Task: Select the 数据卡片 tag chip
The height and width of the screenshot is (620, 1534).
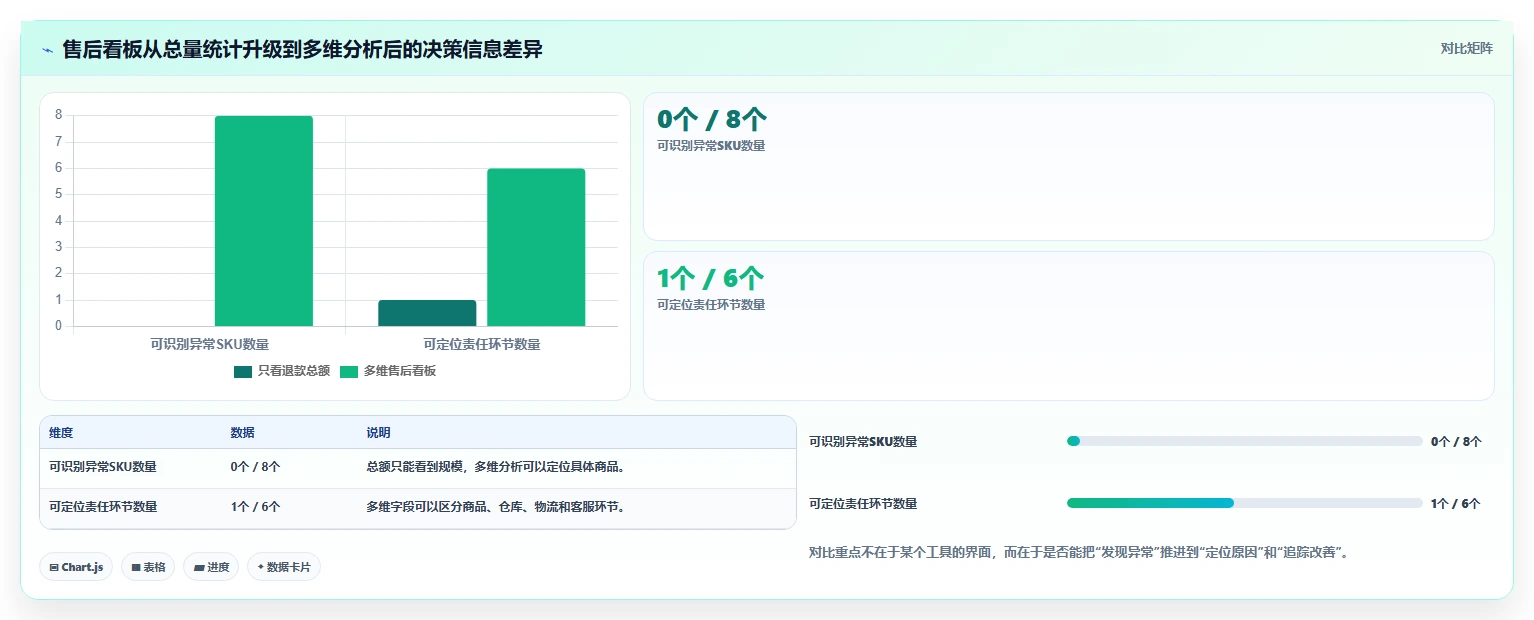Action: [284, 567]
